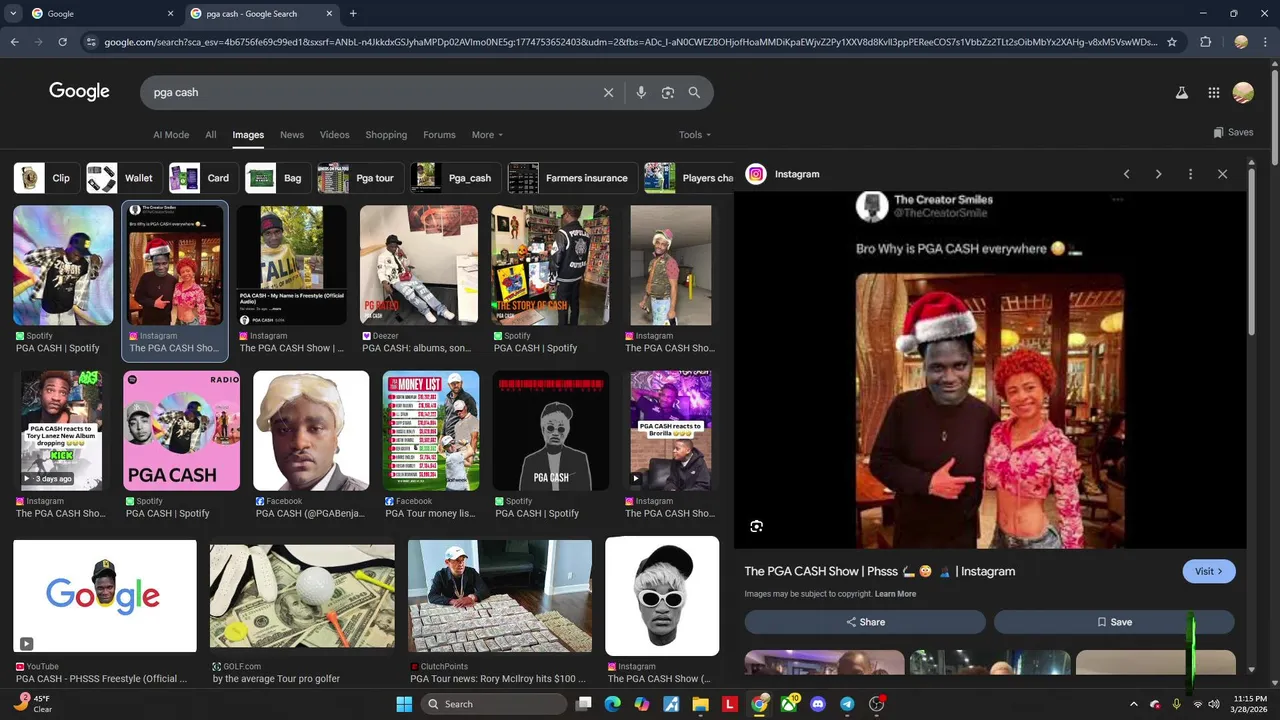Open the Windows Start menu

click(x=404, y=704)
